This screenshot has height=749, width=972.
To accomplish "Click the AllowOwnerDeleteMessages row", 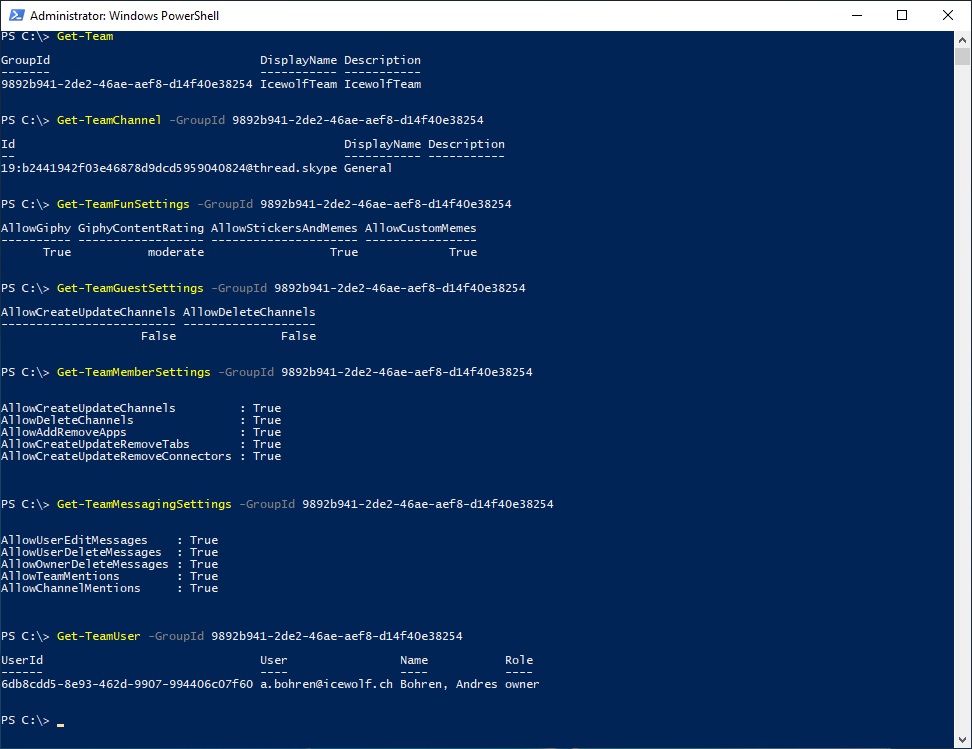I will point(110,564).
